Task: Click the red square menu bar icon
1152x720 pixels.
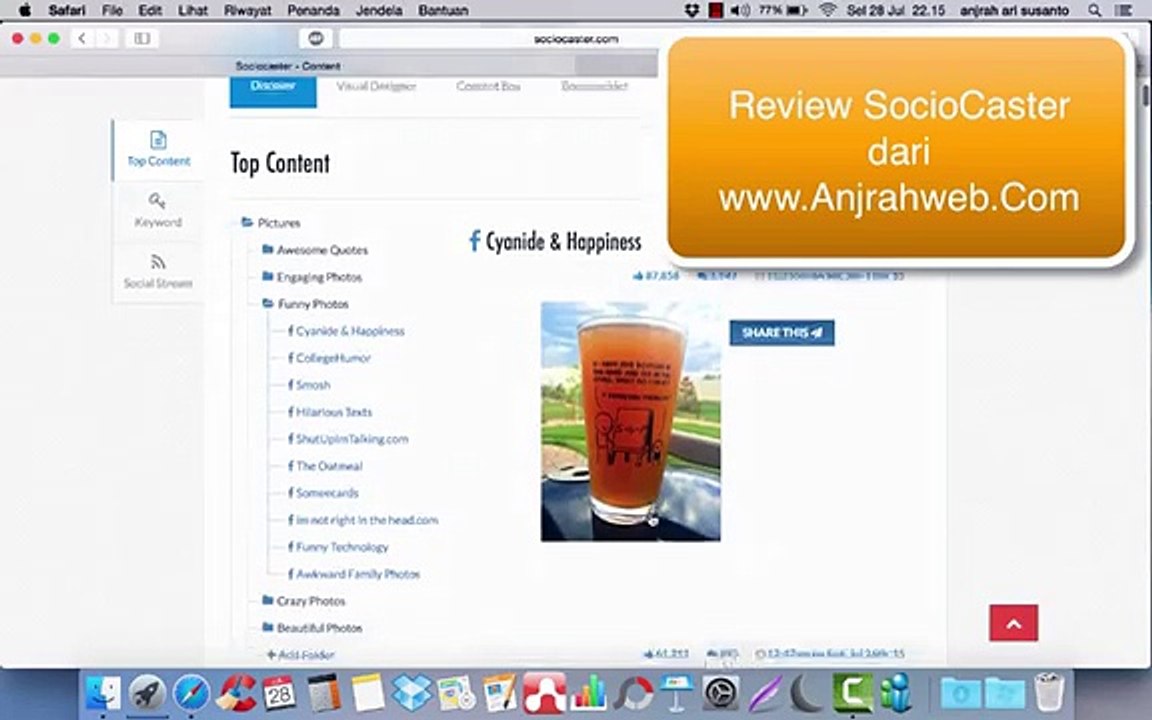Action: [x=715, y=10]
